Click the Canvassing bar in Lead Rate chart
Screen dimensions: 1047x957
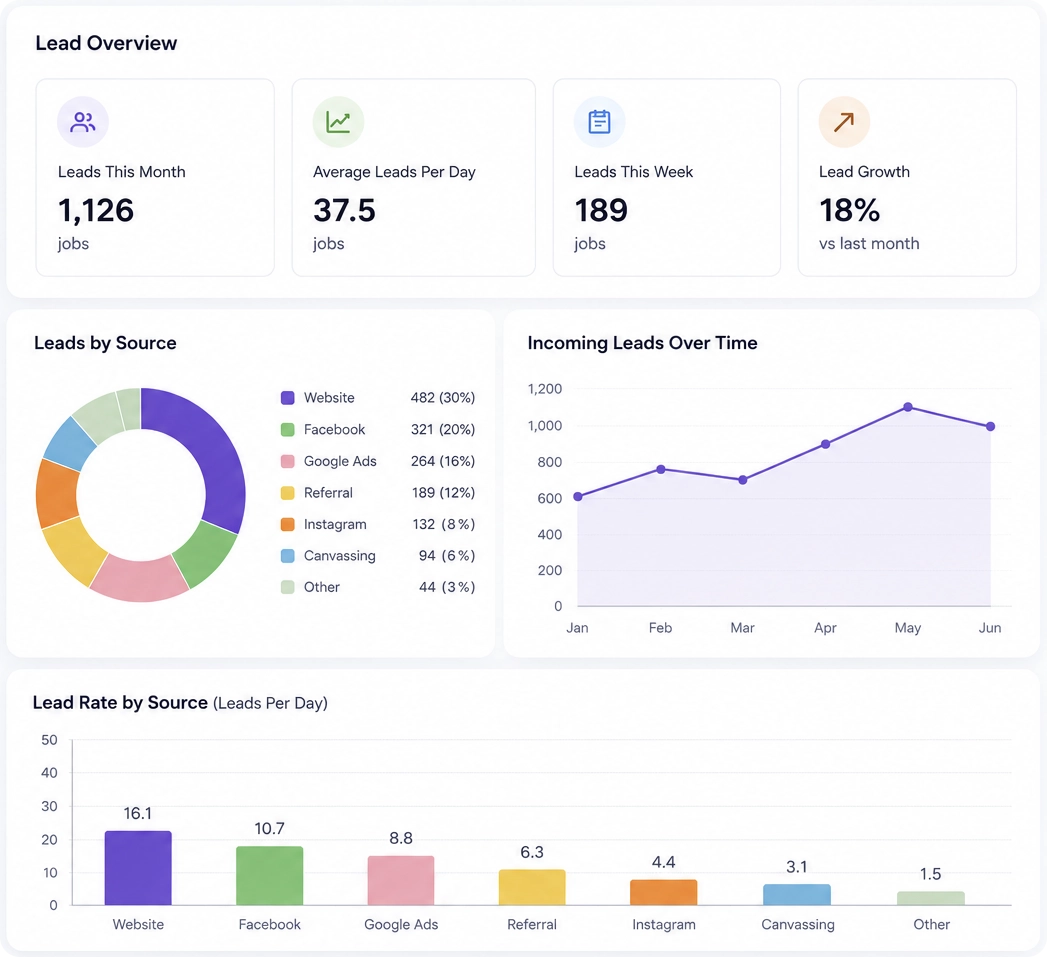[797, 895]
